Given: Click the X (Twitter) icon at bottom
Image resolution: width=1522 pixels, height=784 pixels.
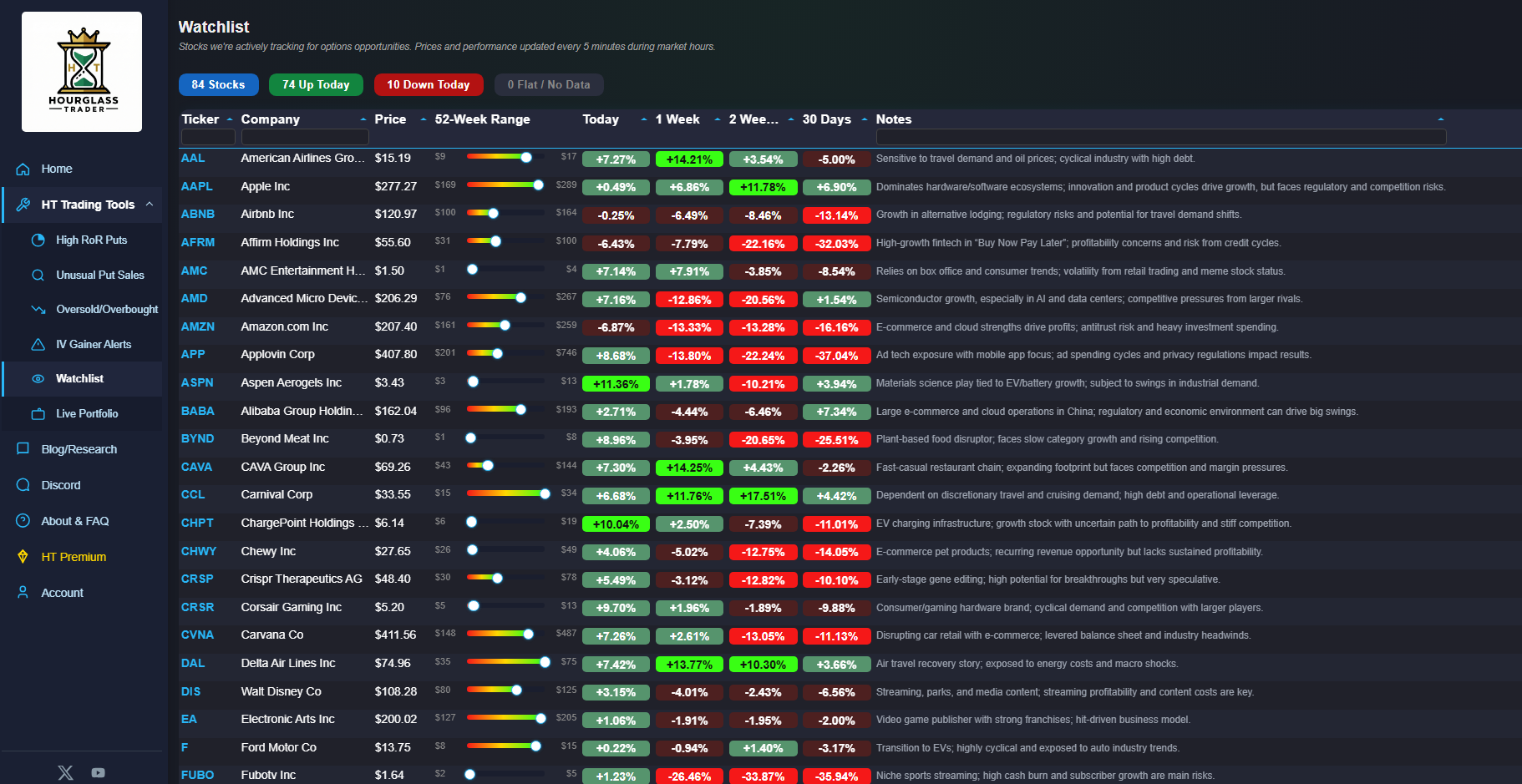Looking at the screenshot, I should 65,772.
